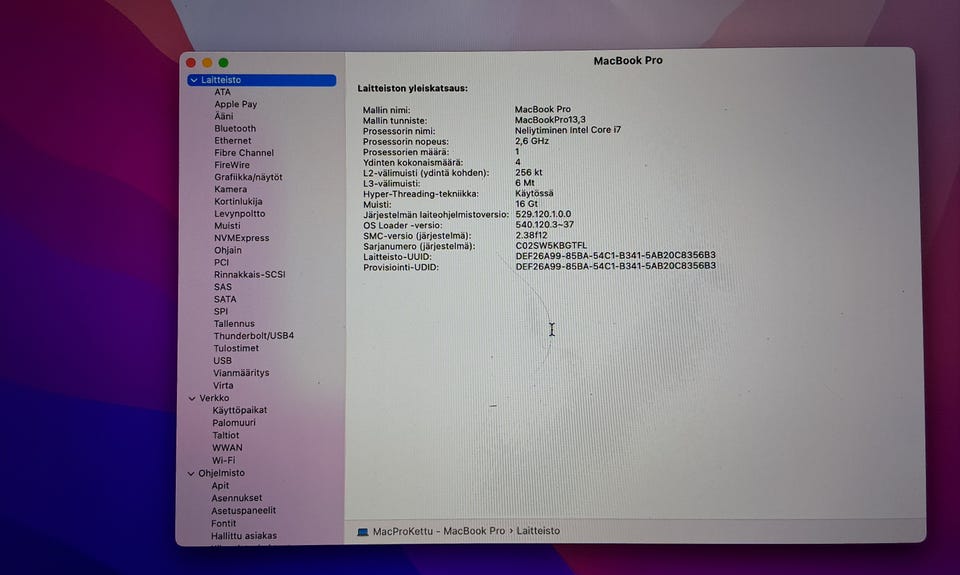Open Rinnakkais-SCSI details

[x=249, y=274]
